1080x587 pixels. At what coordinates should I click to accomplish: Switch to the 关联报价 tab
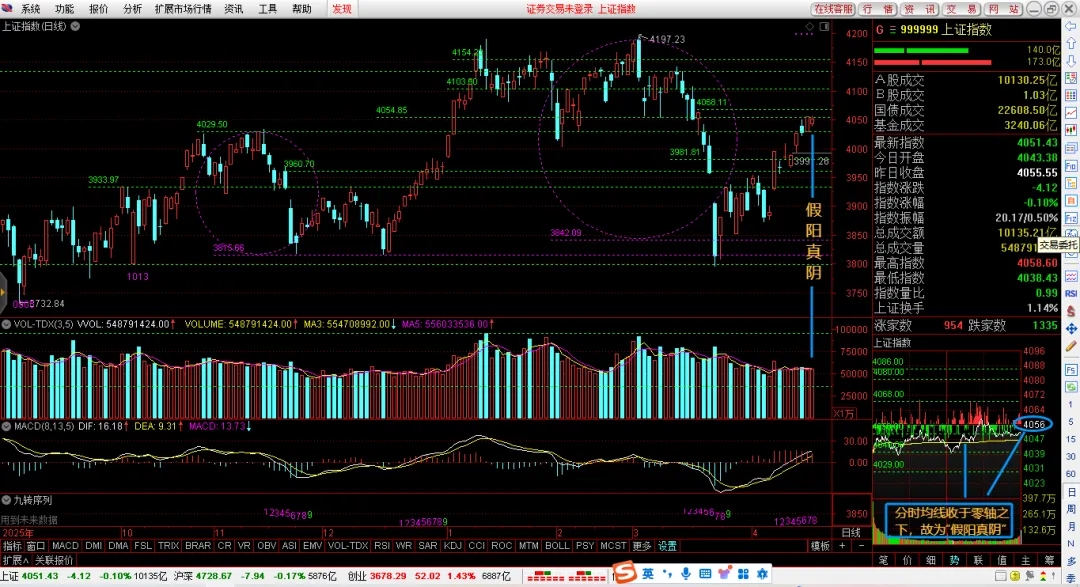54,560
